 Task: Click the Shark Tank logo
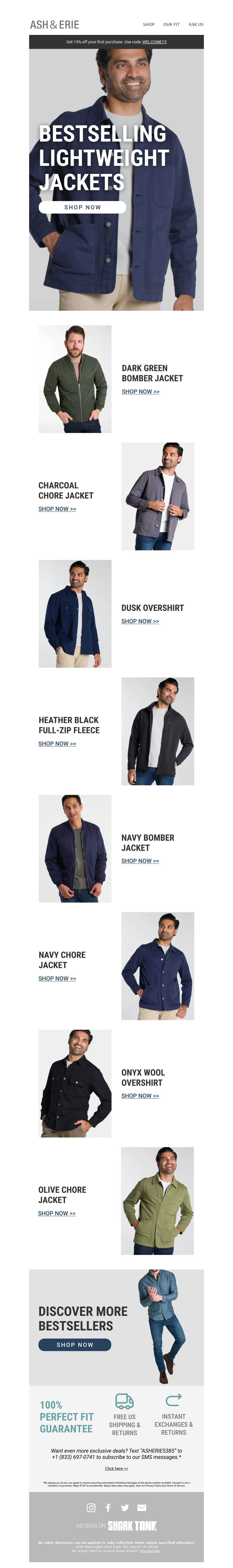[x=132, y=1526]
